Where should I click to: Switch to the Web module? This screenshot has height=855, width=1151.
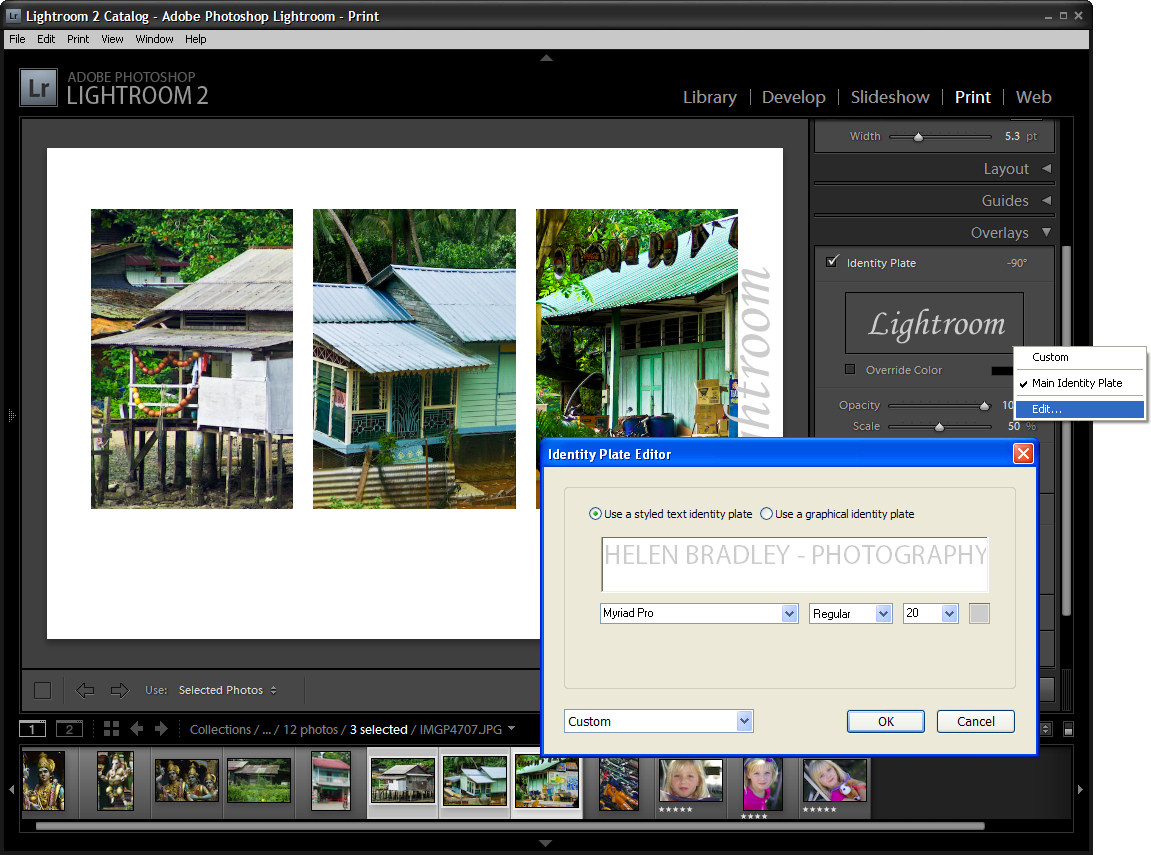click(1034, 97)
